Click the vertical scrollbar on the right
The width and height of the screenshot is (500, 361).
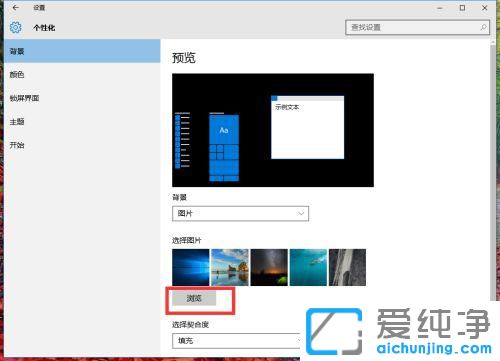point(493,173)
